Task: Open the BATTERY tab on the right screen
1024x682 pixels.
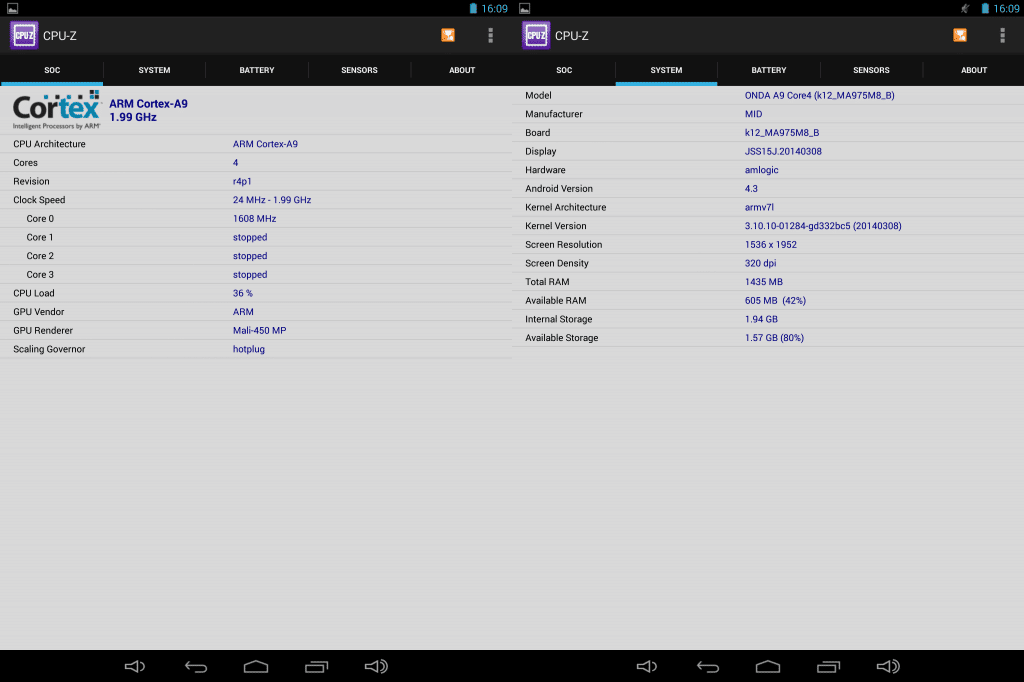Action: [769, 70]
